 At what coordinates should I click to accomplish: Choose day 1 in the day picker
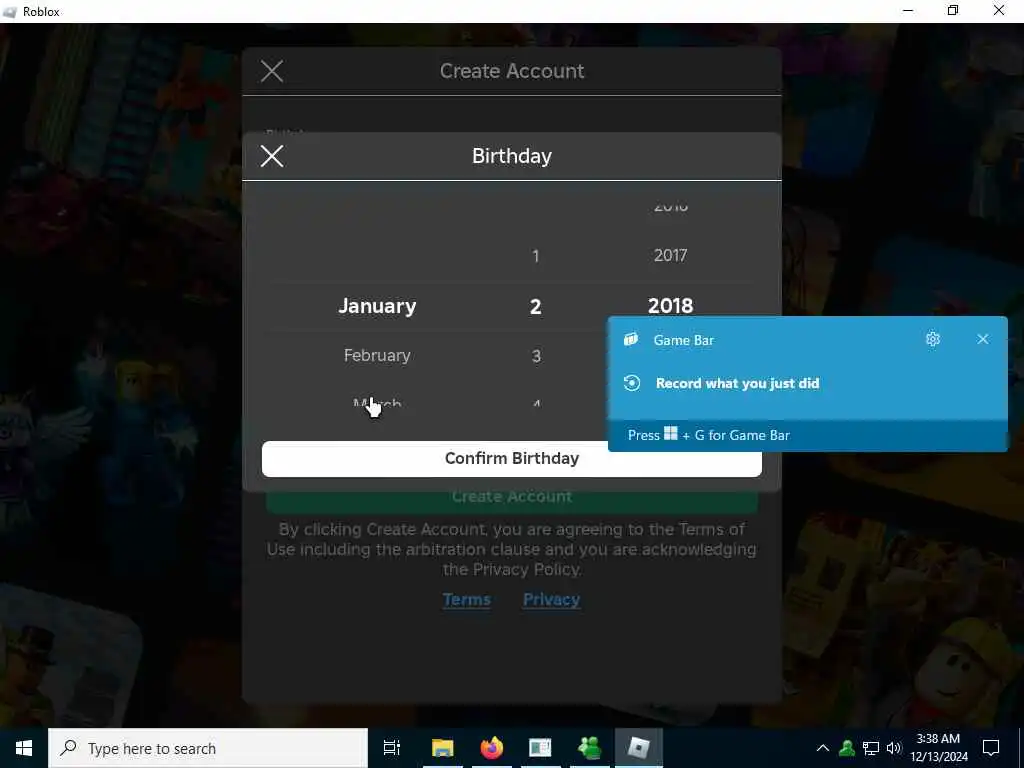[x=536, y=256]
